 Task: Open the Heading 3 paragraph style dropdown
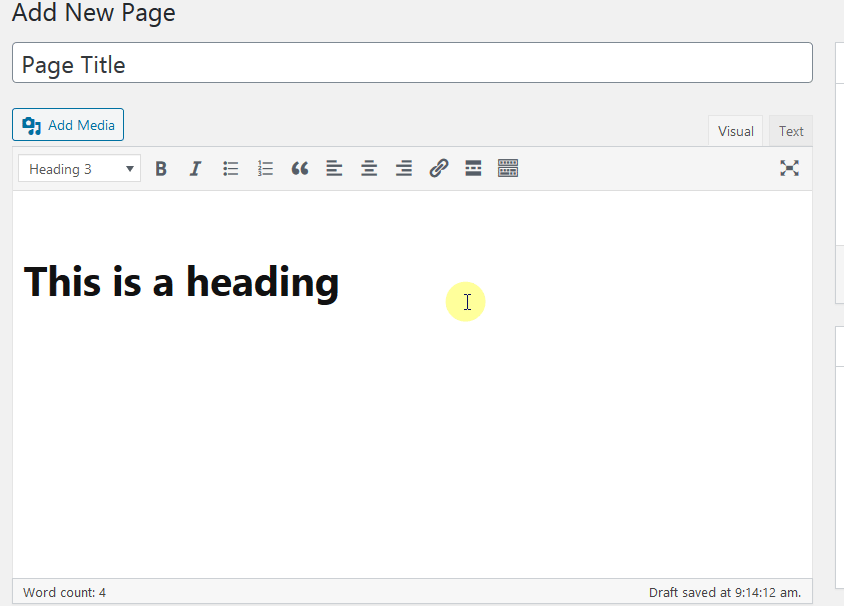pos(70,168)
